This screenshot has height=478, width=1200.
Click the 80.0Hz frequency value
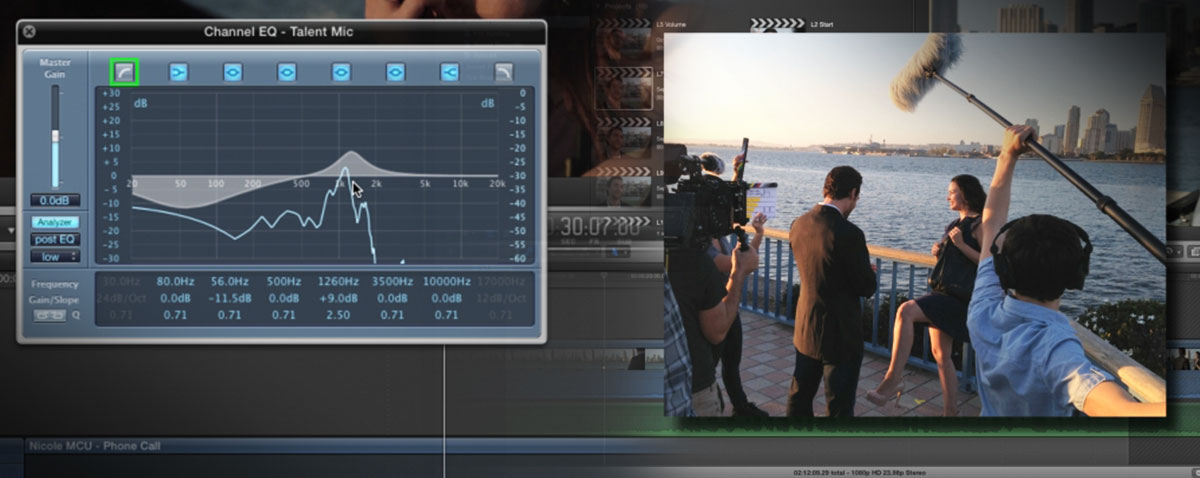click(174, 283)
